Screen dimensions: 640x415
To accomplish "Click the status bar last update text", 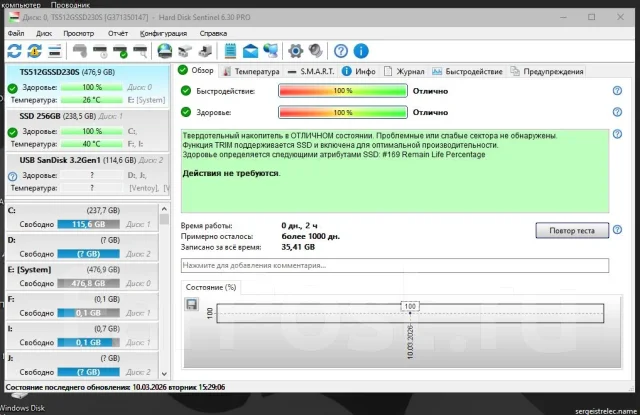I will click(115, 387).
